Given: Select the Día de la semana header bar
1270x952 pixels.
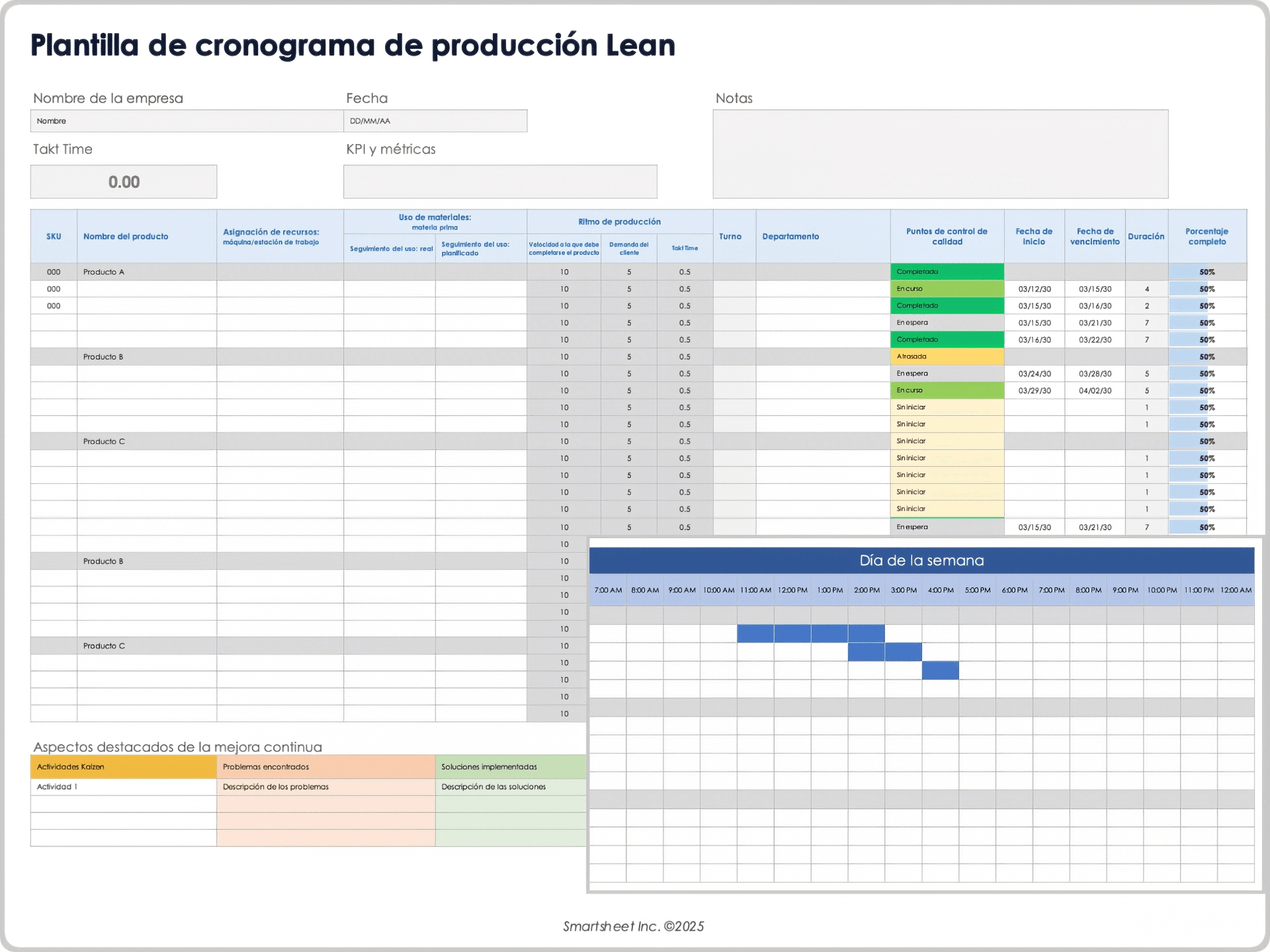Looking at the screenshot, I should [921, 561].
